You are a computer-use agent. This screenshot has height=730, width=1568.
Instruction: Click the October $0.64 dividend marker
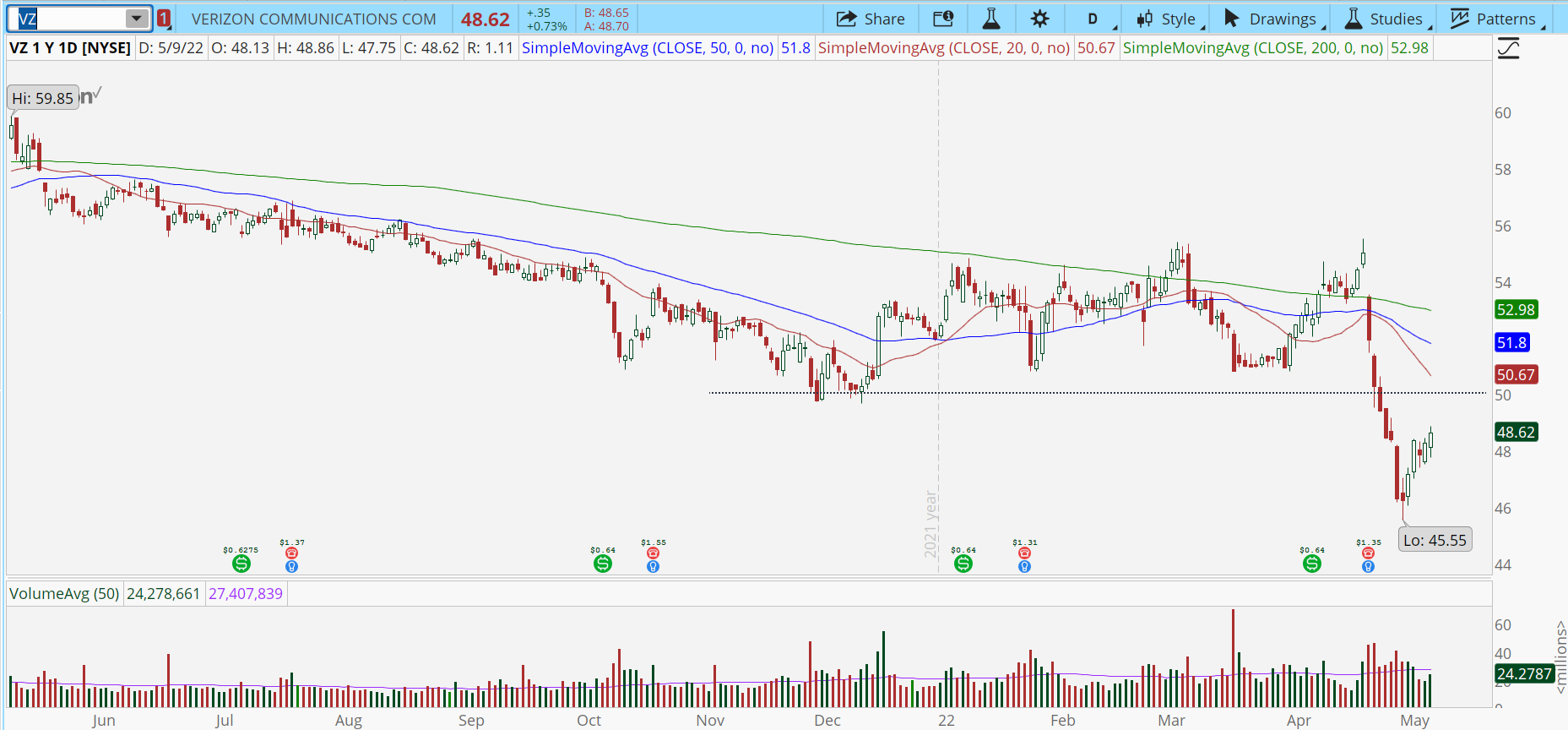coord(603,564)
